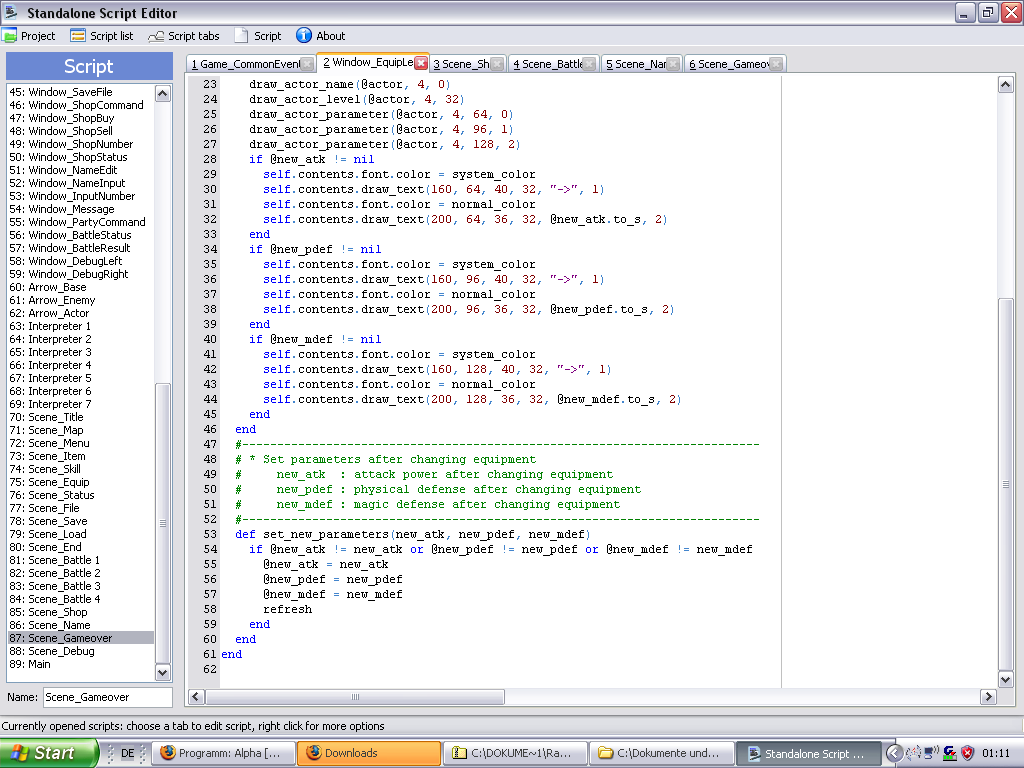The width and height of the screenshot is (1024, 768).
Task: Click the code editor horizontal scrollbar right arrow
Action: coord(988,697)
